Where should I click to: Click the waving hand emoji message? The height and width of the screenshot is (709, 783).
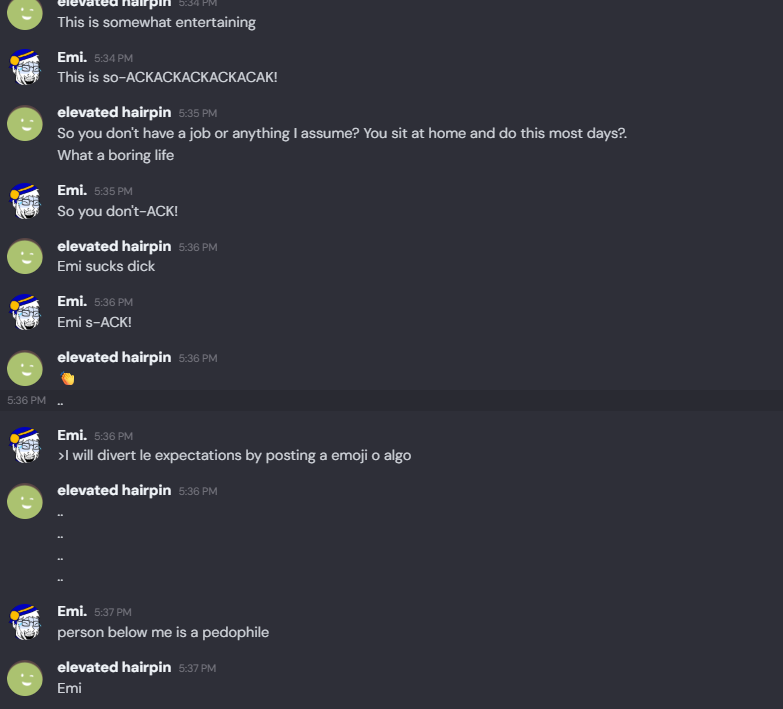(x=68, y=378)
